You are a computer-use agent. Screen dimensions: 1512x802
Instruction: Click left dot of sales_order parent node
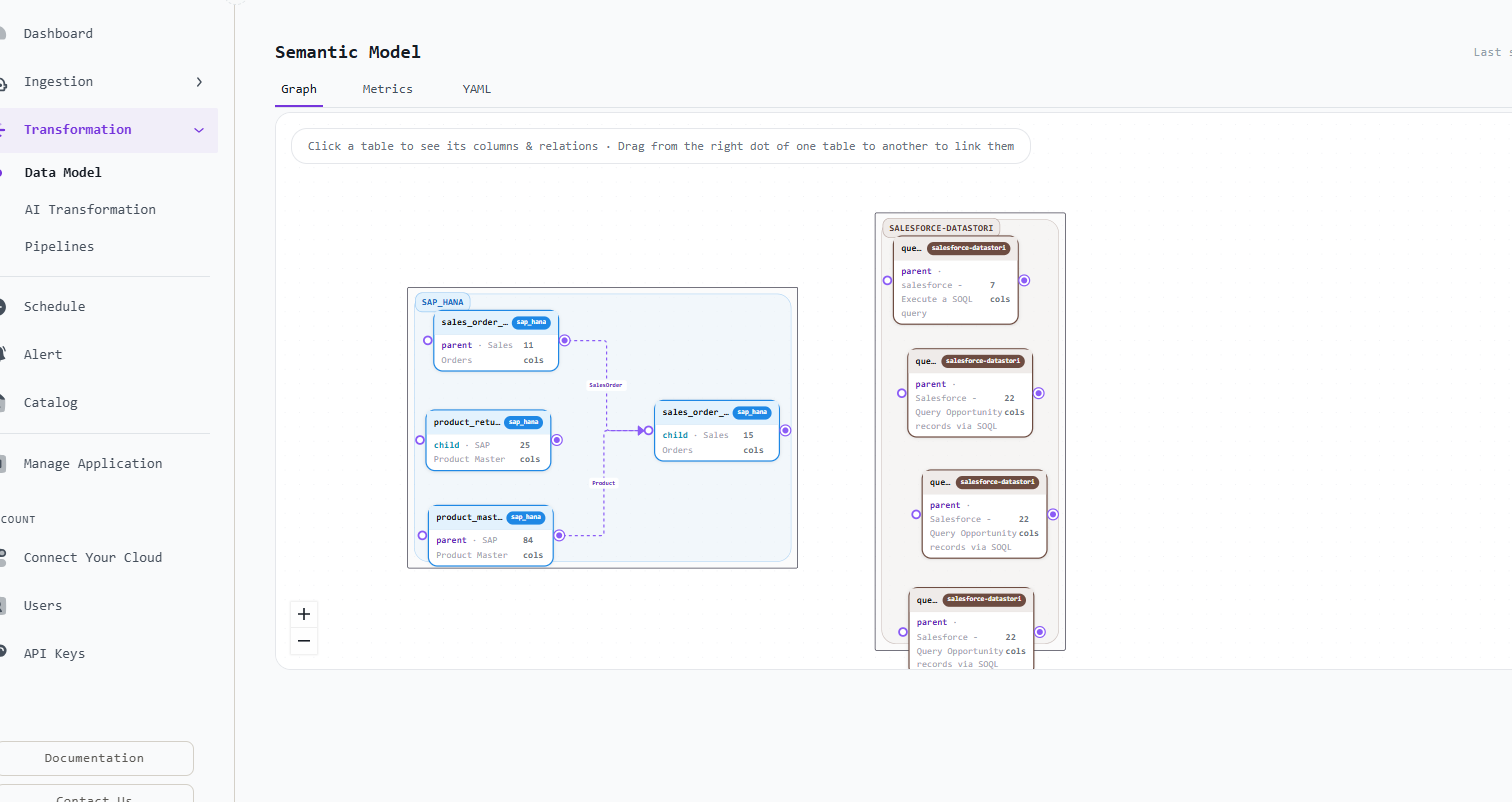click(x=428, y=340)
